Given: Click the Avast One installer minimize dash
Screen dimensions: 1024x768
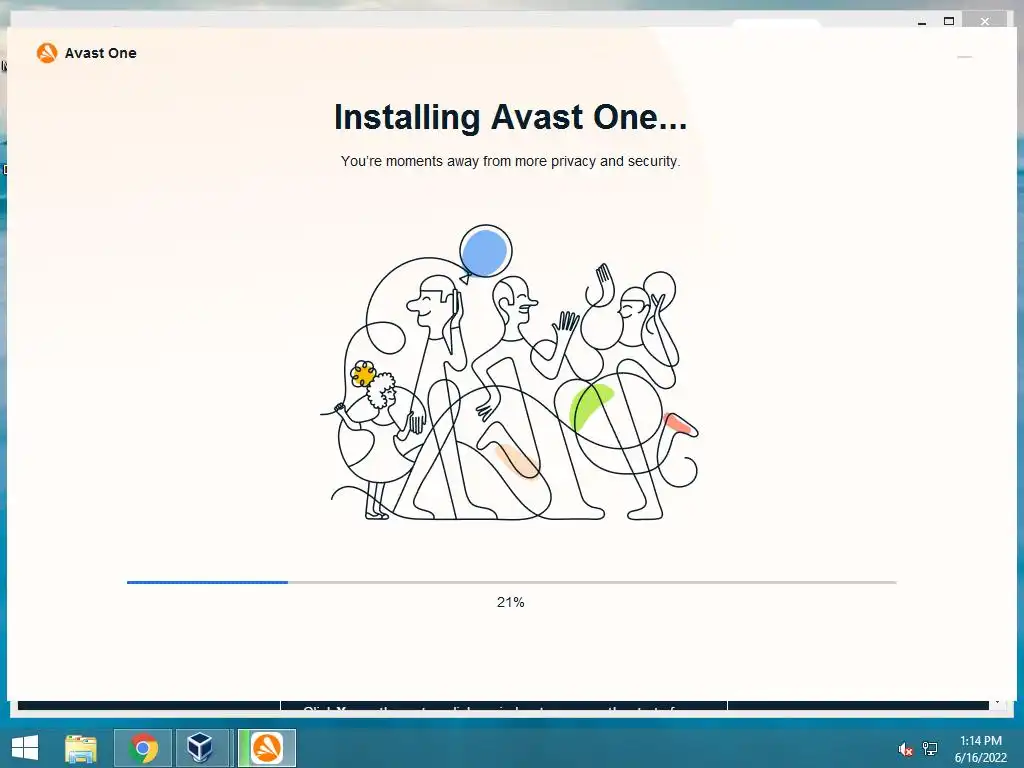Looking at the screenshot, I should tap(965, 57).
